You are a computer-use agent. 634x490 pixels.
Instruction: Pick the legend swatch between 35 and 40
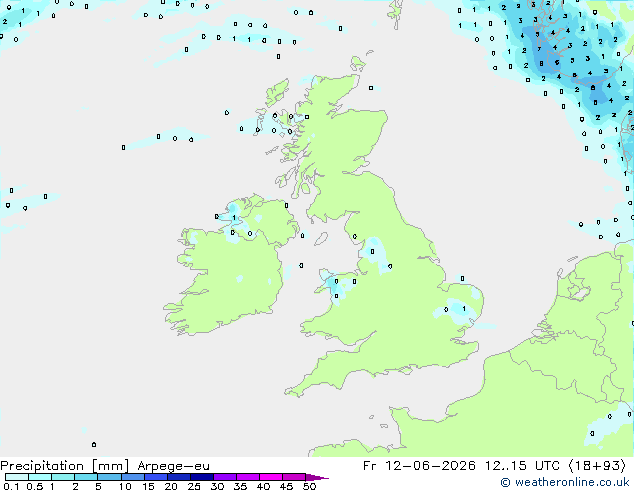click(248, 477)
